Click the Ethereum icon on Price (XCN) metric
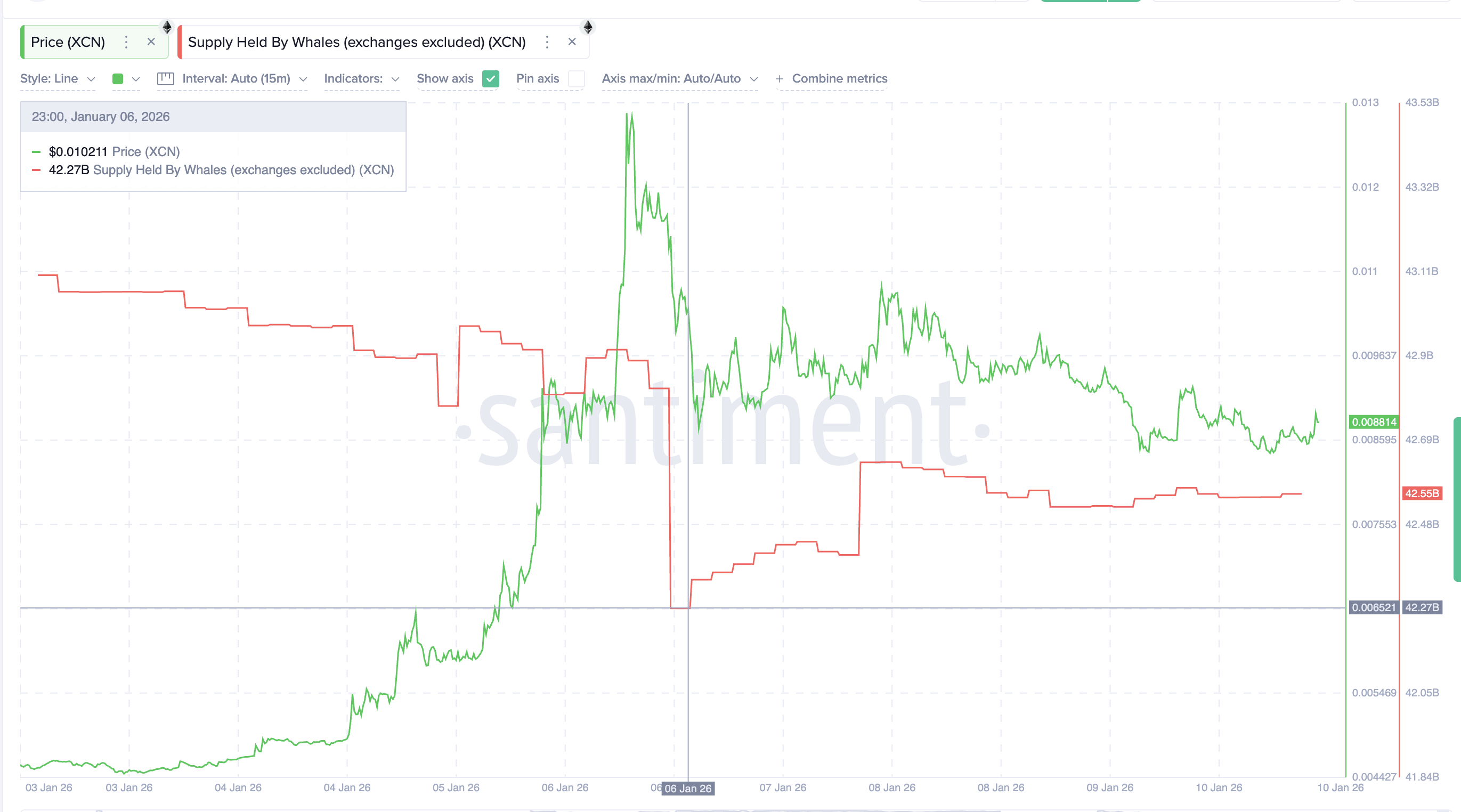Viewport: 1461px width, 812px height. pyautogui.click(x=168, y=26)
